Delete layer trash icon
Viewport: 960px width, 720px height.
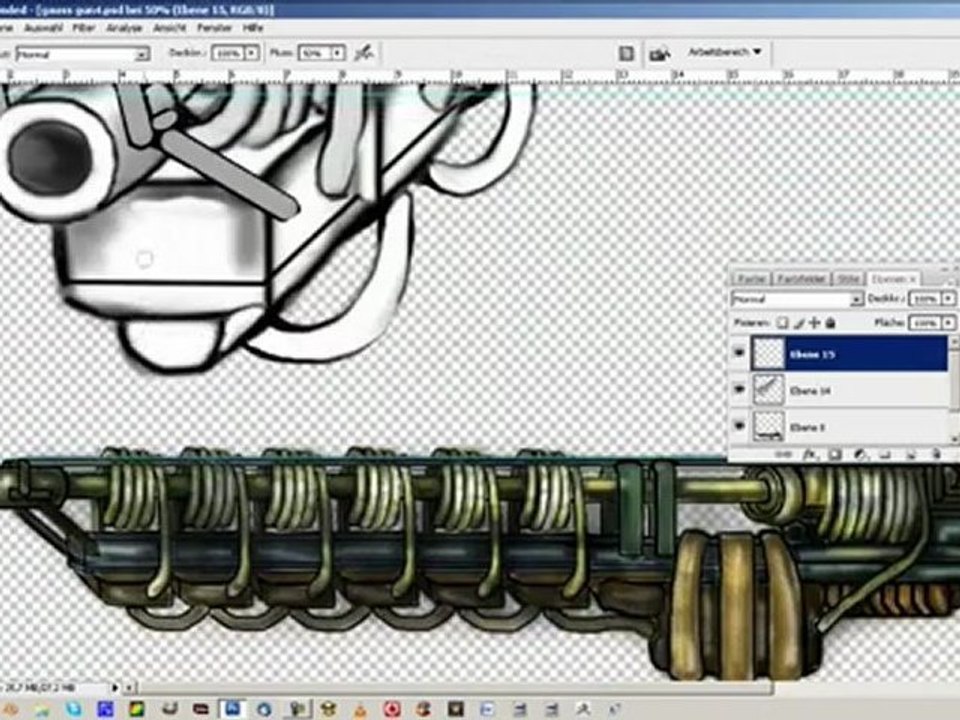pyautogui.click(x=936, y=454)
